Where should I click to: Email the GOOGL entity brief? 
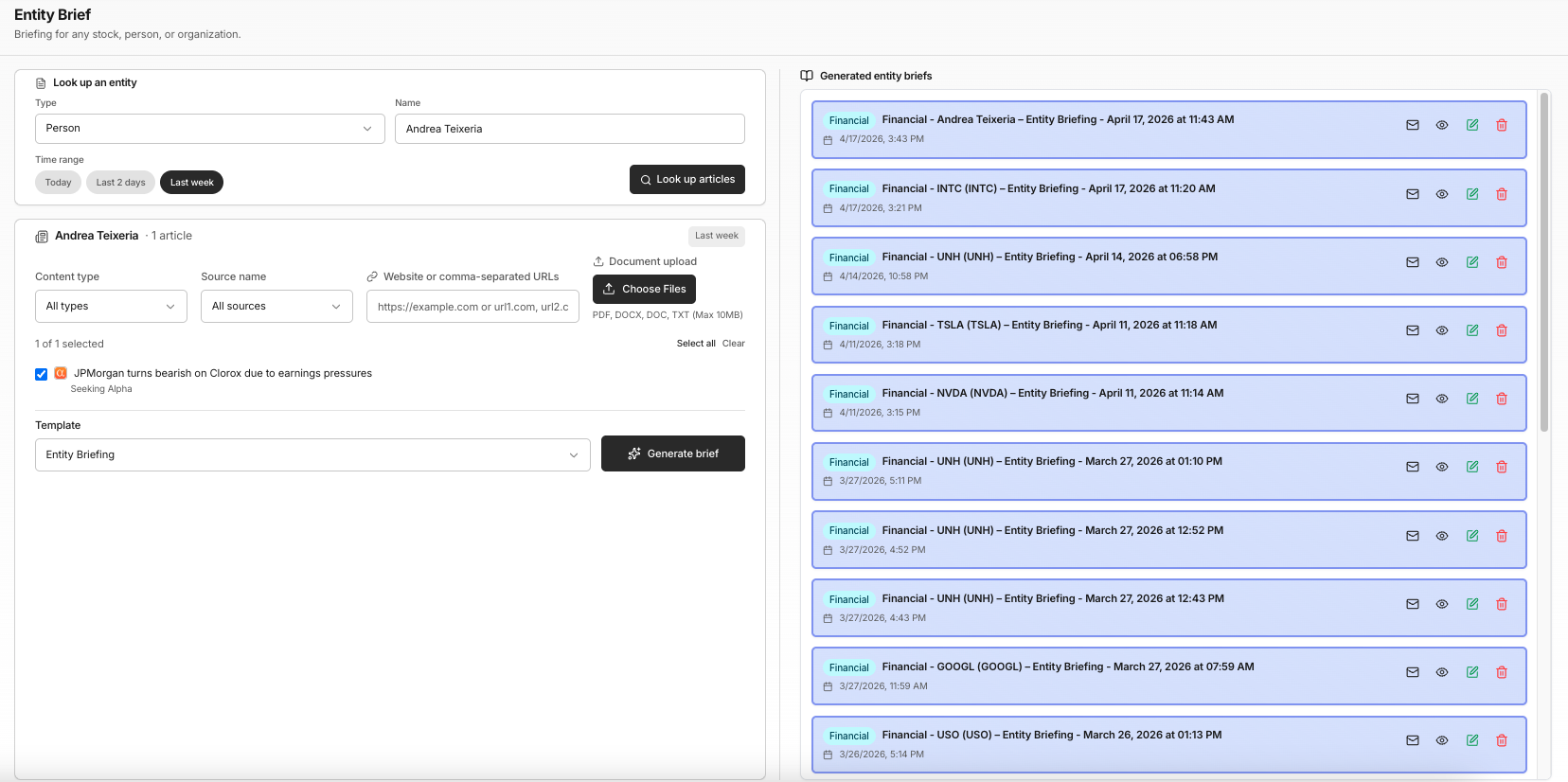coord(1413,672)
